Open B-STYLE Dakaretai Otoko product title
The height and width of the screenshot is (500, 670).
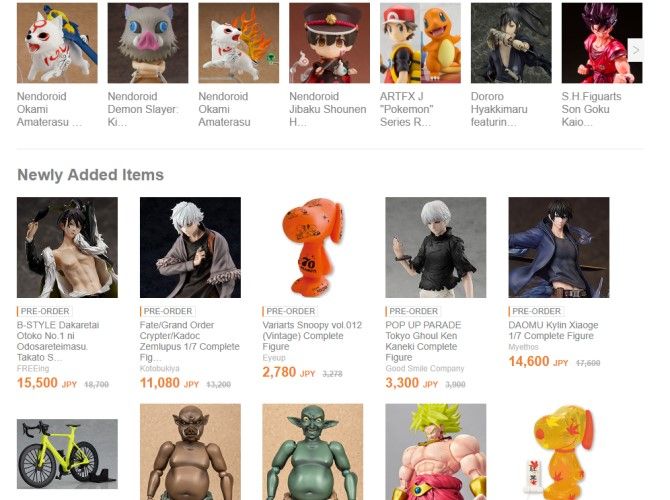pos(58,341)
